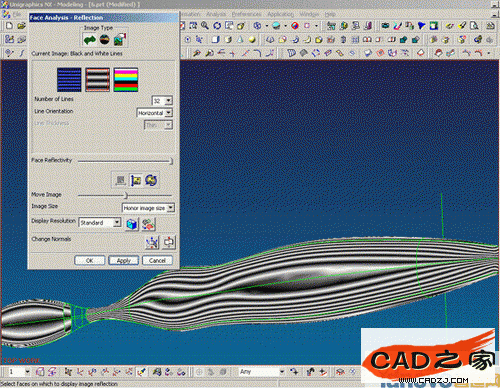The image size is (500, 388).
Task: Pick the user-defined image type icon
Action: 119,40
